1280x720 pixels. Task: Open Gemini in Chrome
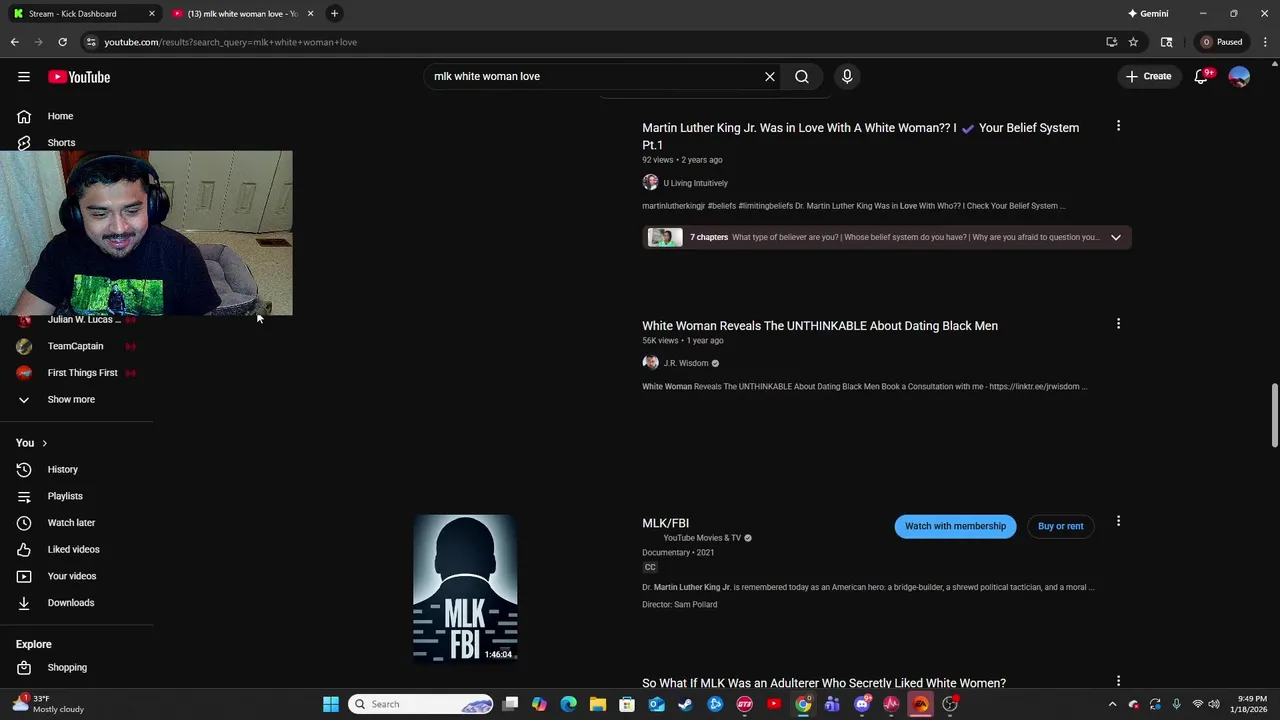(x=1147, y=14)
